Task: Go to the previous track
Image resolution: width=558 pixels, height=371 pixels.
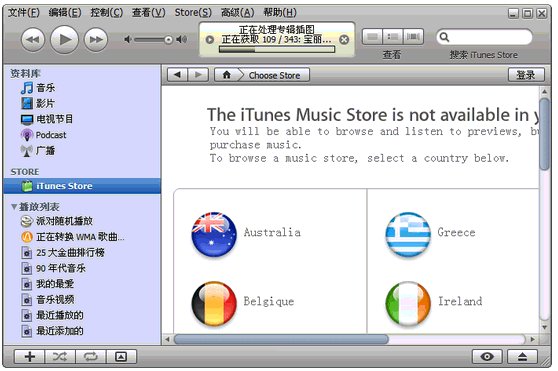Action: coord(33,39)
